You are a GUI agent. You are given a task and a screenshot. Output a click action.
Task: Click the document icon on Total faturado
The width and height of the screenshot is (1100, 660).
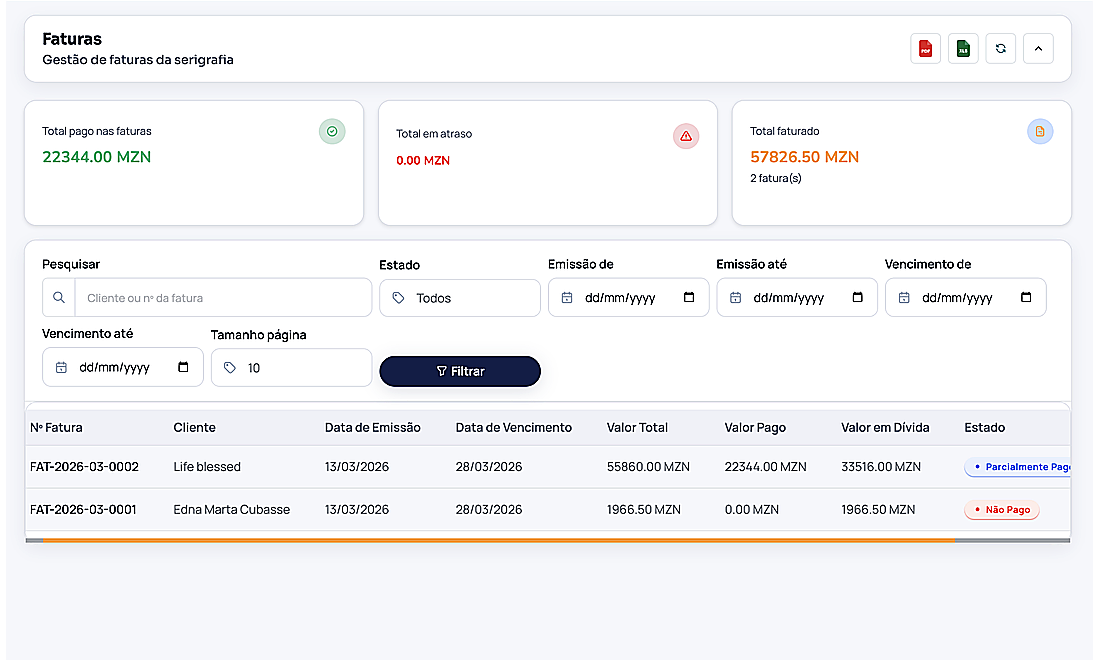coord(1040,131)
